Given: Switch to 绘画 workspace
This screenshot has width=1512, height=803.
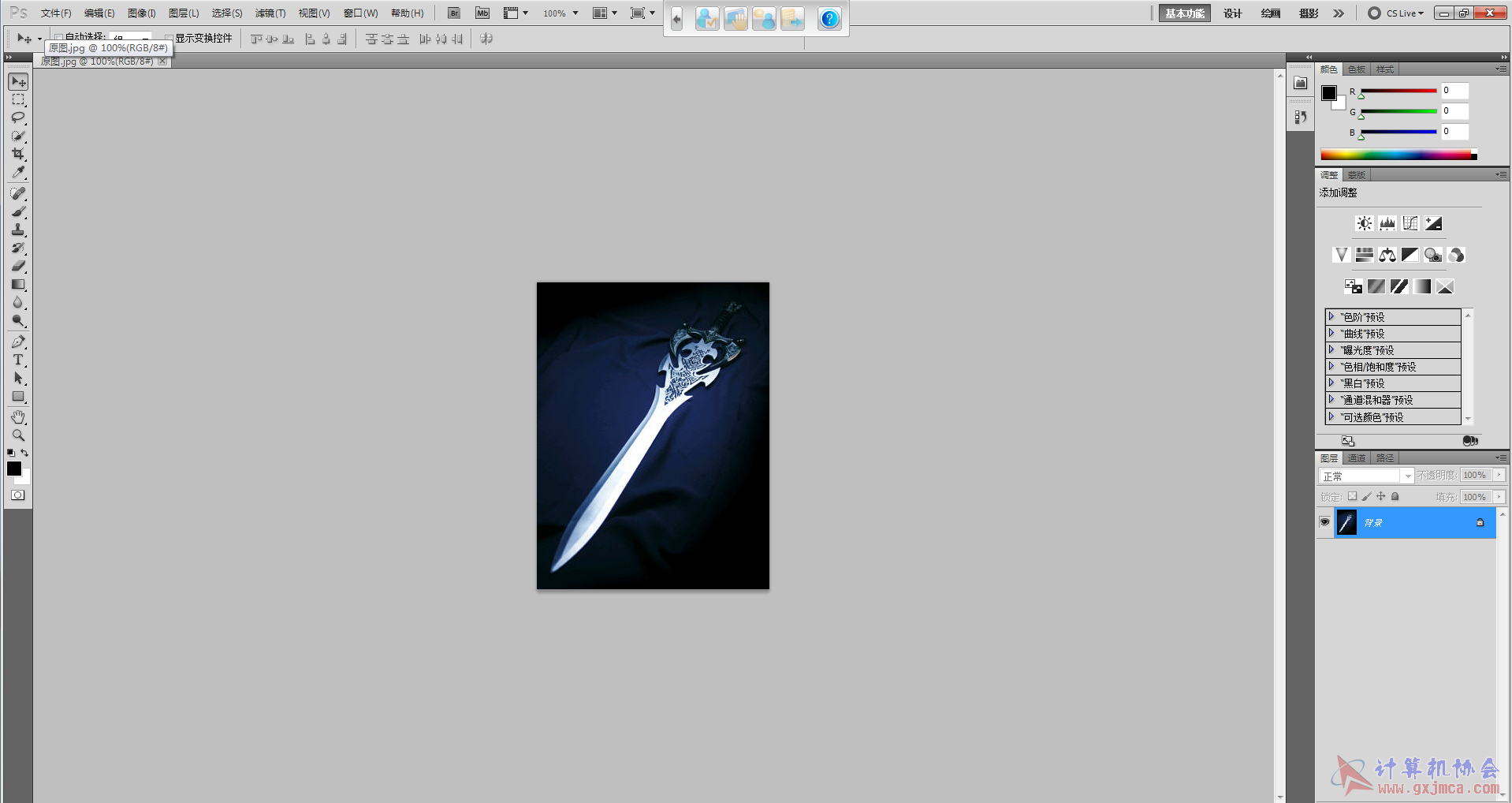Looking at the screenshot, I should [1270, 13].
